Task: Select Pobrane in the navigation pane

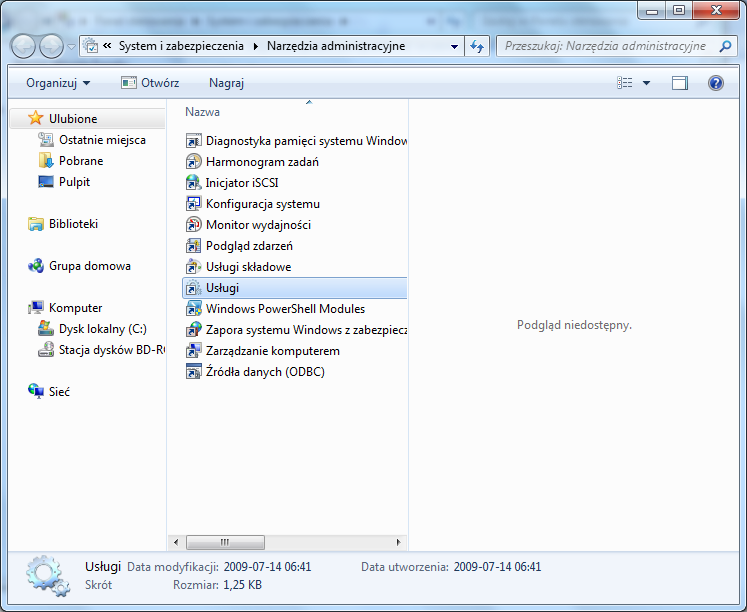Action: [x=80, y=161]
